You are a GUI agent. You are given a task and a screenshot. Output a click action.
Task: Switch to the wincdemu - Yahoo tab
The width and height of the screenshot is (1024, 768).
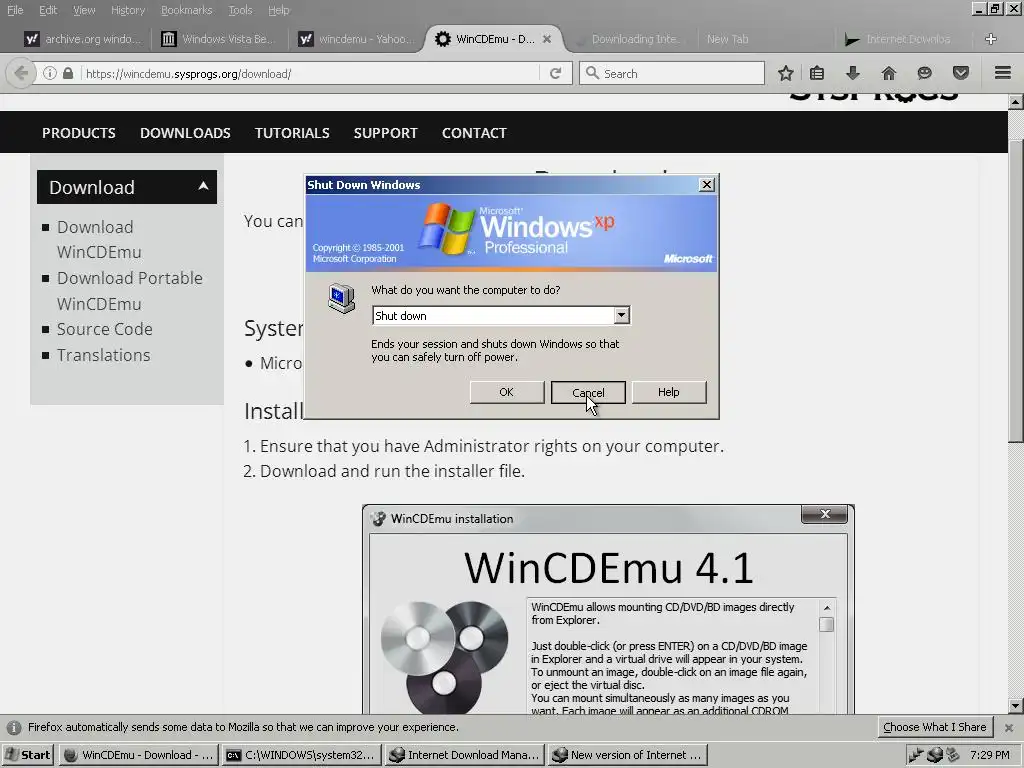356,39
